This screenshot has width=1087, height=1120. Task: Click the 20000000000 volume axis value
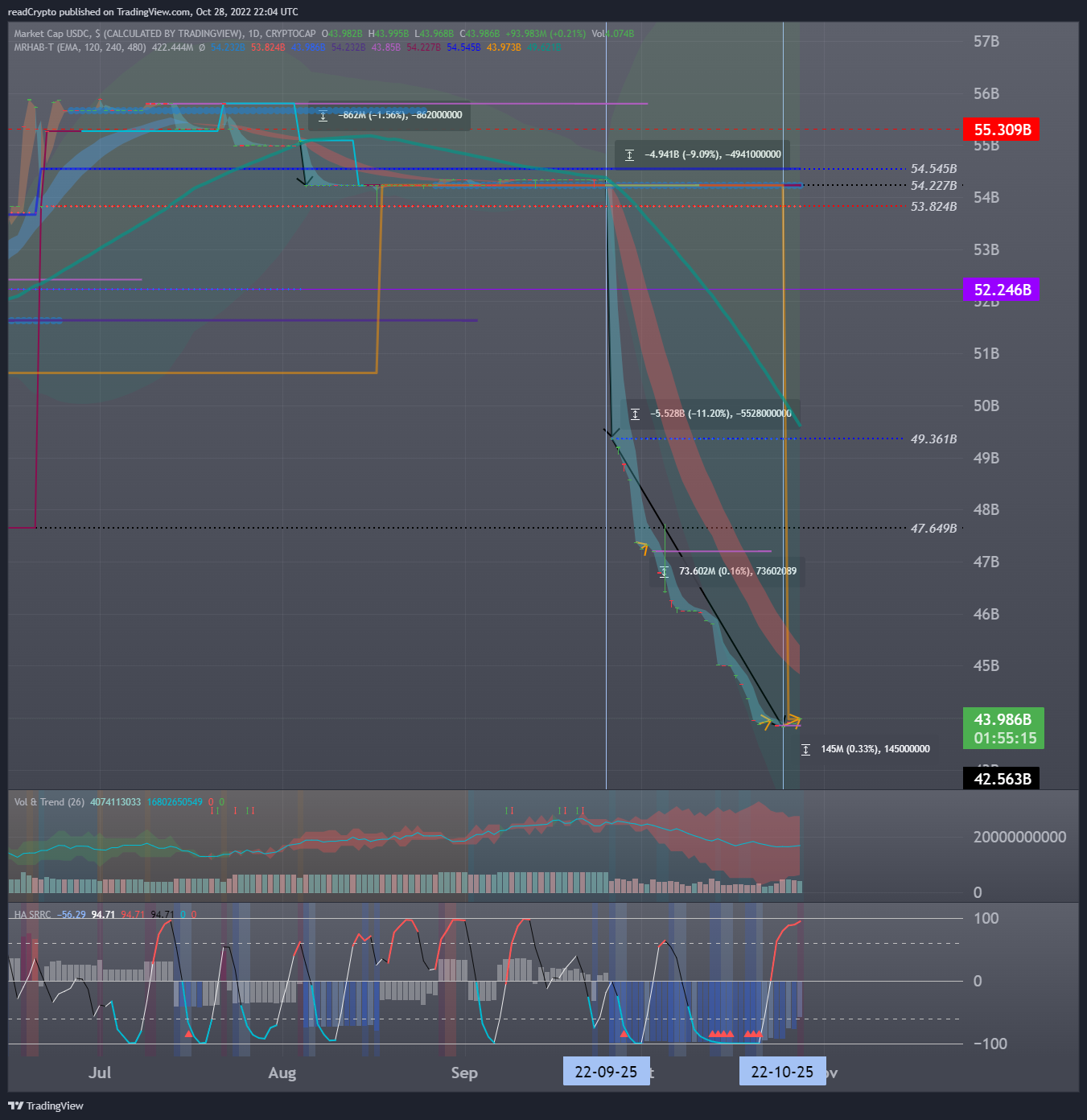pos(1019,837)
